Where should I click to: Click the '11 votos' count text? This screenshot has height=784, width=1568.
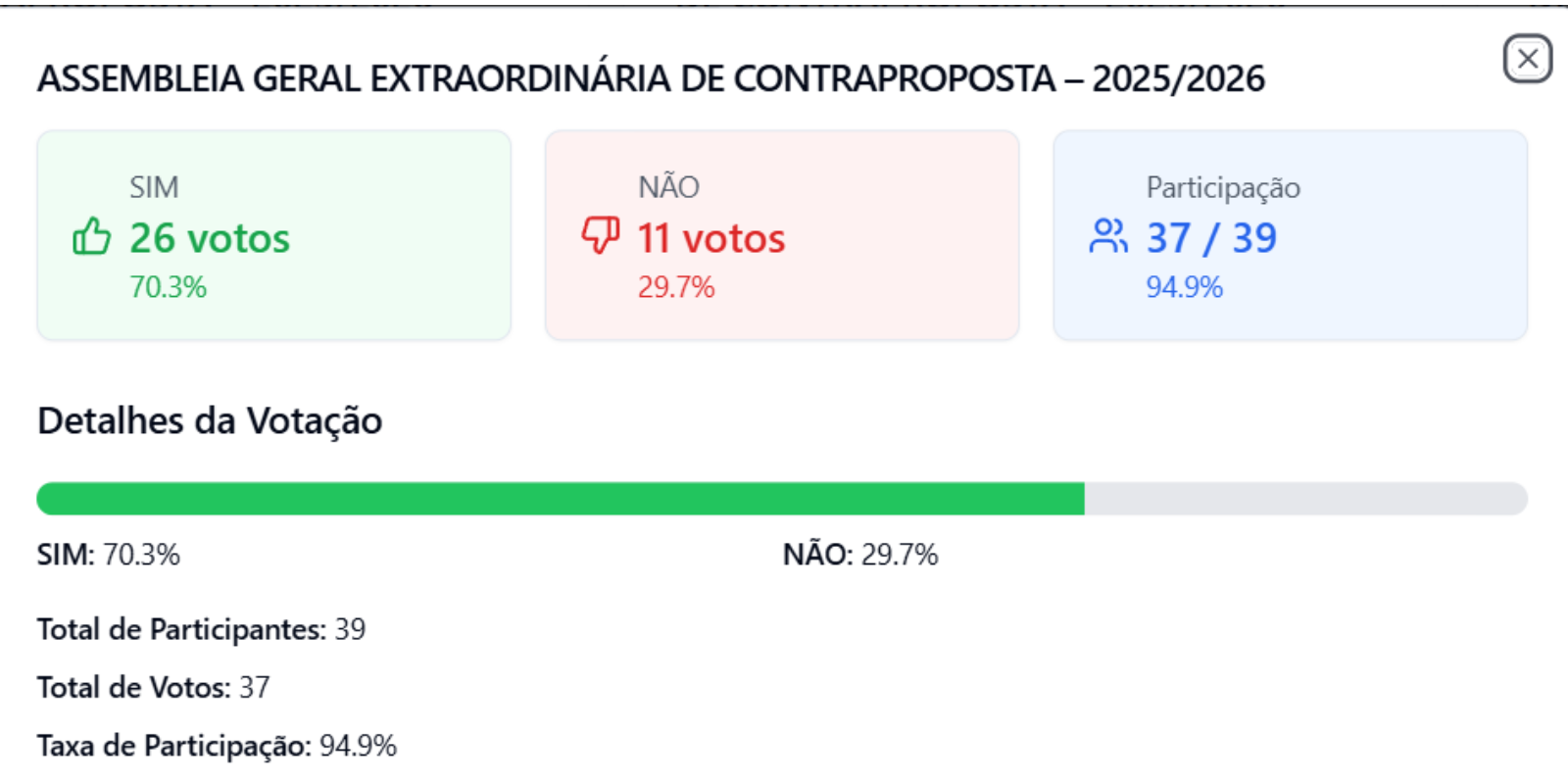711,238
